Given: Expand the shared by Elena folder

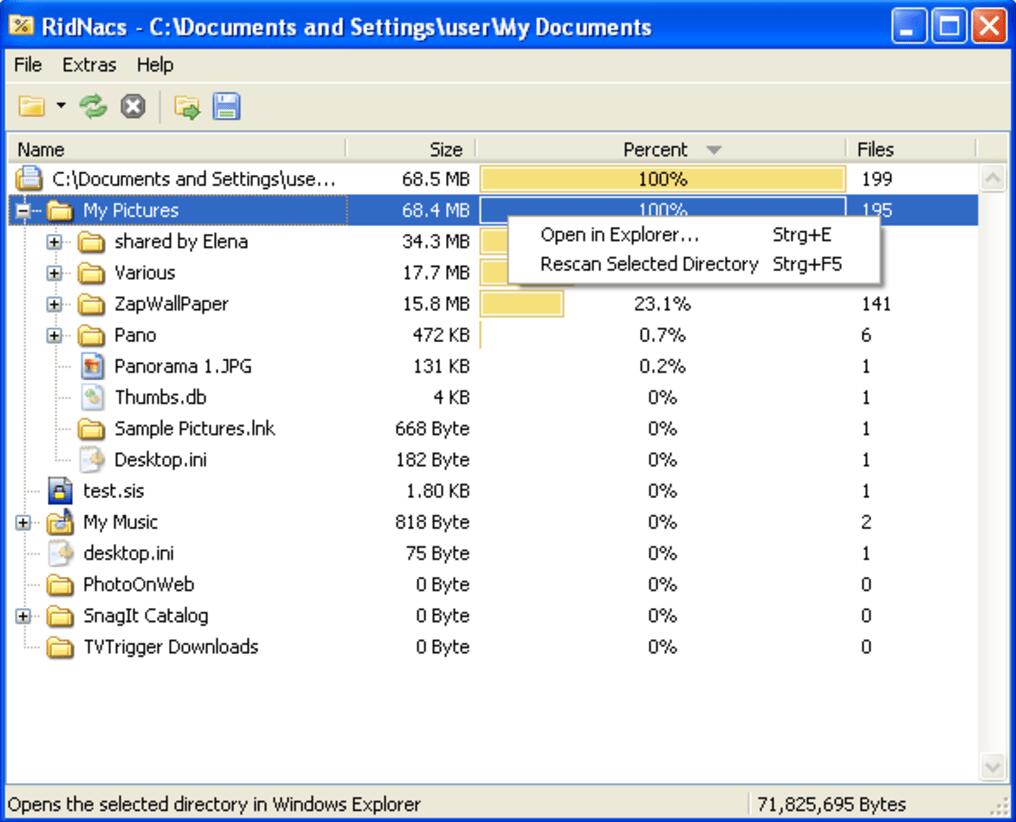Looking at the screenshot, I should point(54,242).
